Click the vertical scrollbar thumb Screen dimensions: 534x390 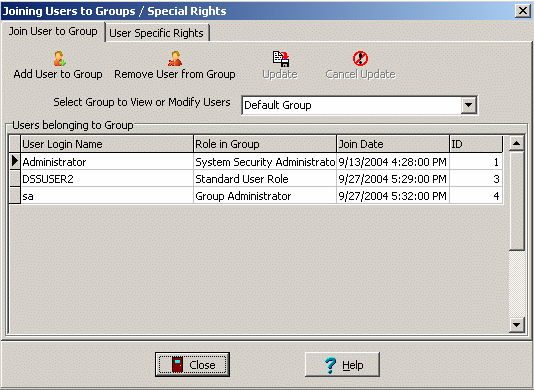tap(516, 201)
